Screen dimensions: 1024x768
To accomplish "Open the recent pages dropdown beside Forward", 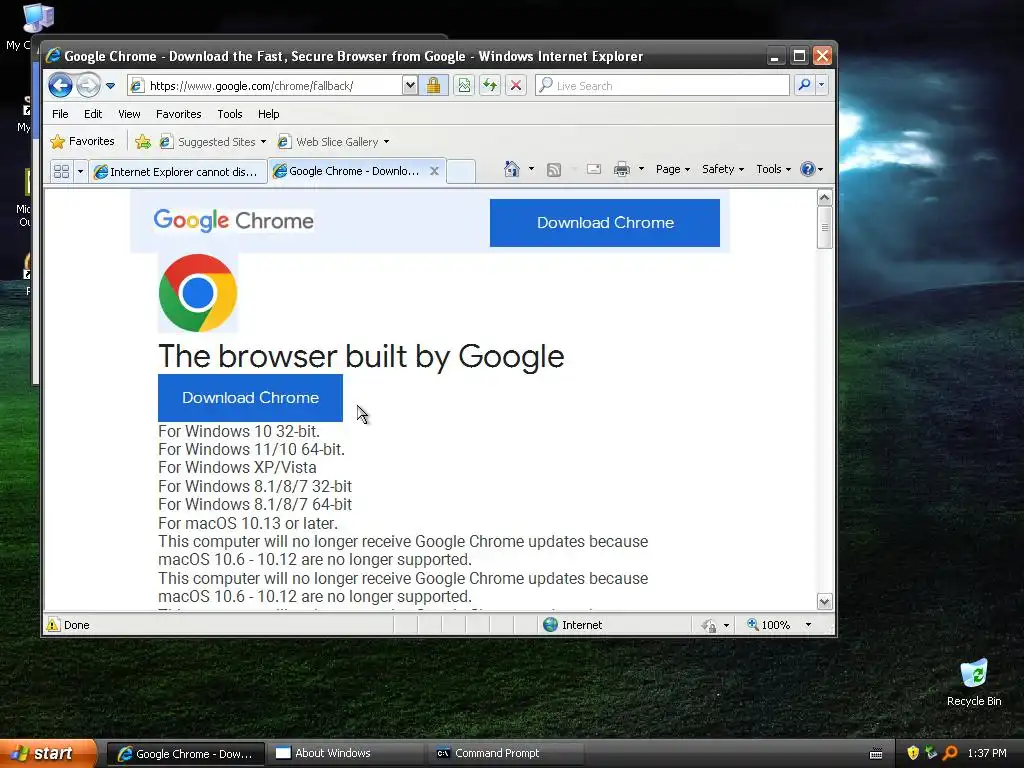I will tap(110, 86).
